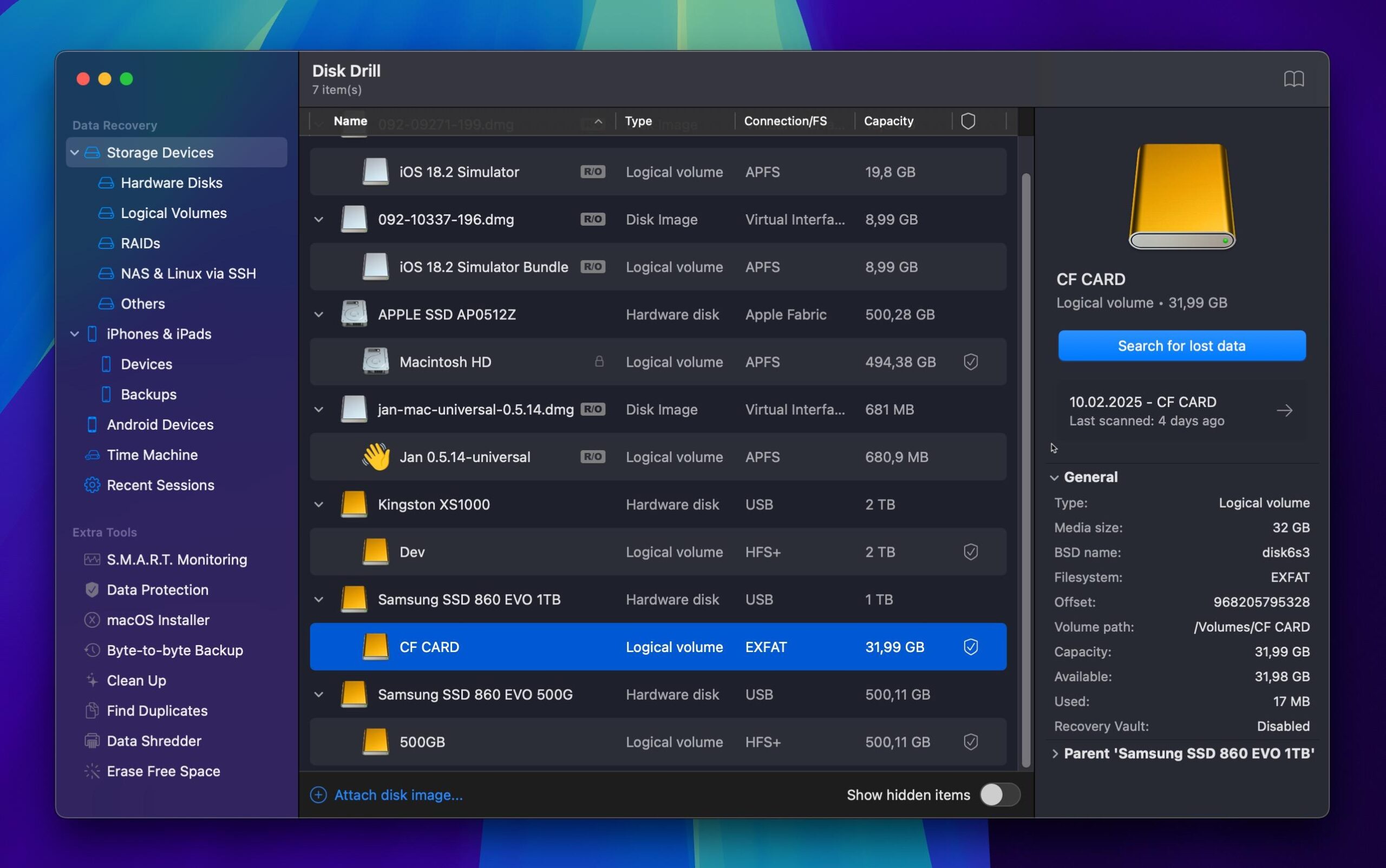
Task: Click the plus icon beside Attach disk image
Action: coord(318,794)
